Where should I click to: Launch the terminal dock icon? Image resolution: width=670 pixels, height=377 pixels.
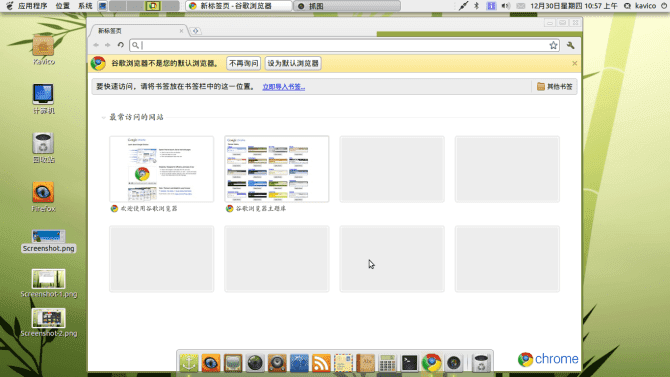tap(409, 363)
